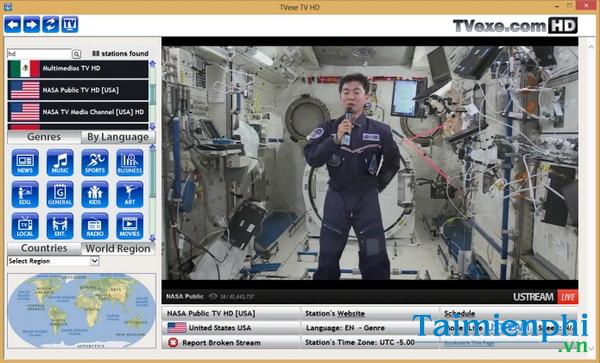
Task: Switch to the World Region tab
Action: pos(118,248)
